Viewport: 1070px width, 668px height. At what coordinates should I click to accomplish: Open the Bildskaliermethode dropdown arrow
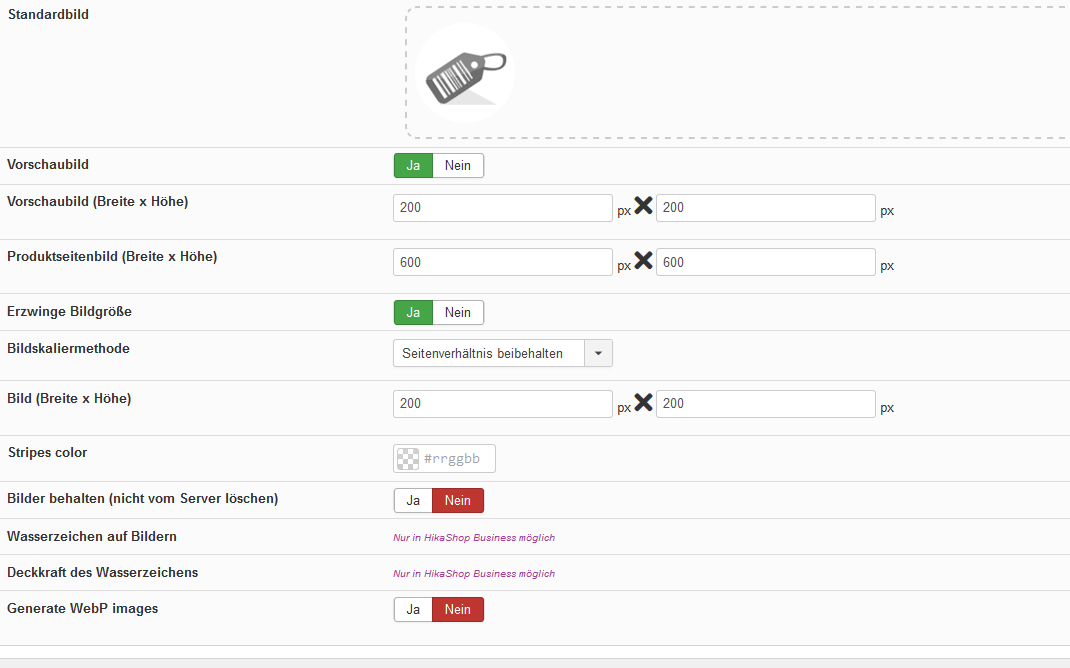coord(598,353)
